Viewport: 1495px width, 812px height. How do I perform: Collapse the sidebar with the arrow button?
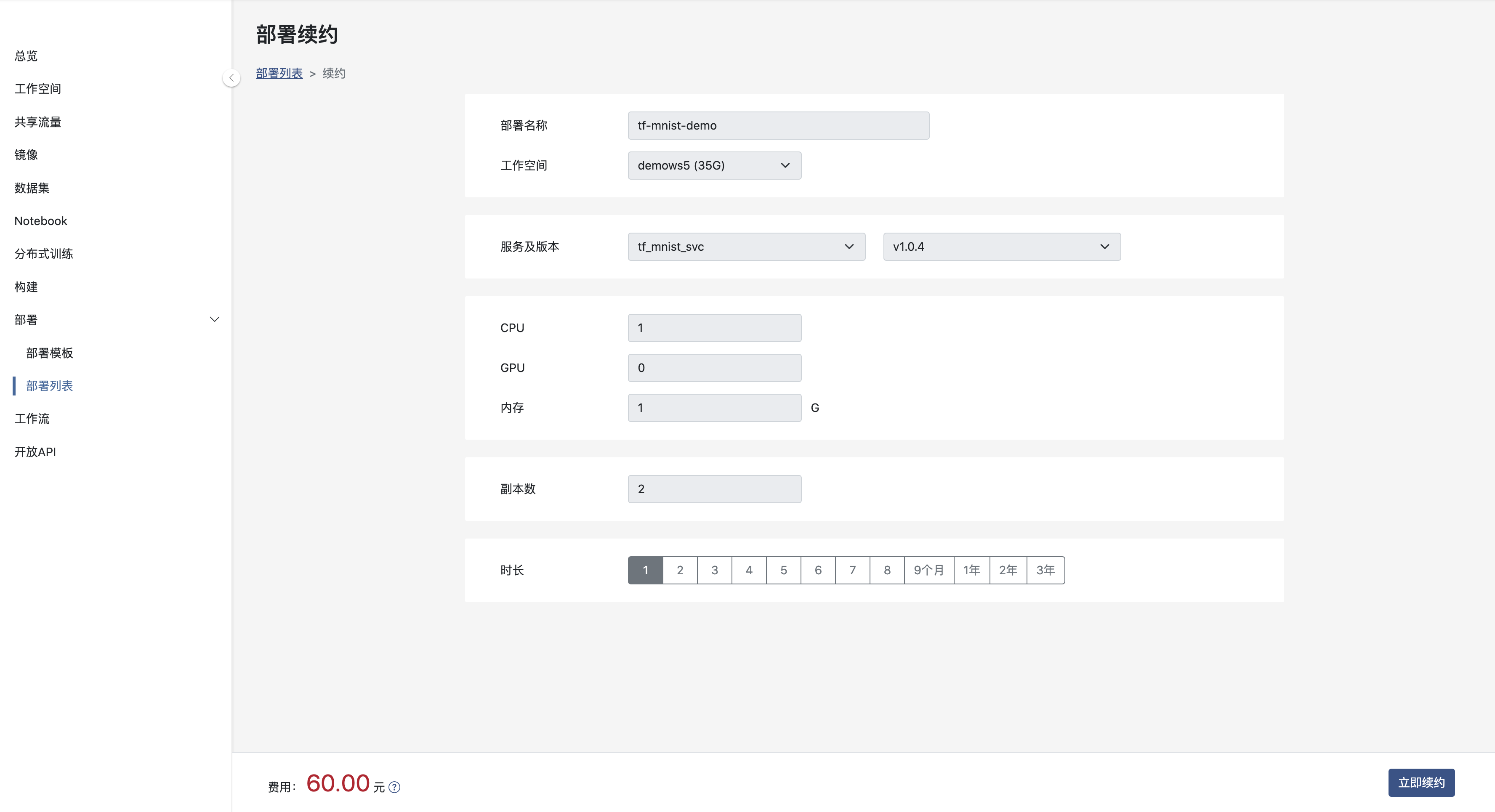point(231,78)
